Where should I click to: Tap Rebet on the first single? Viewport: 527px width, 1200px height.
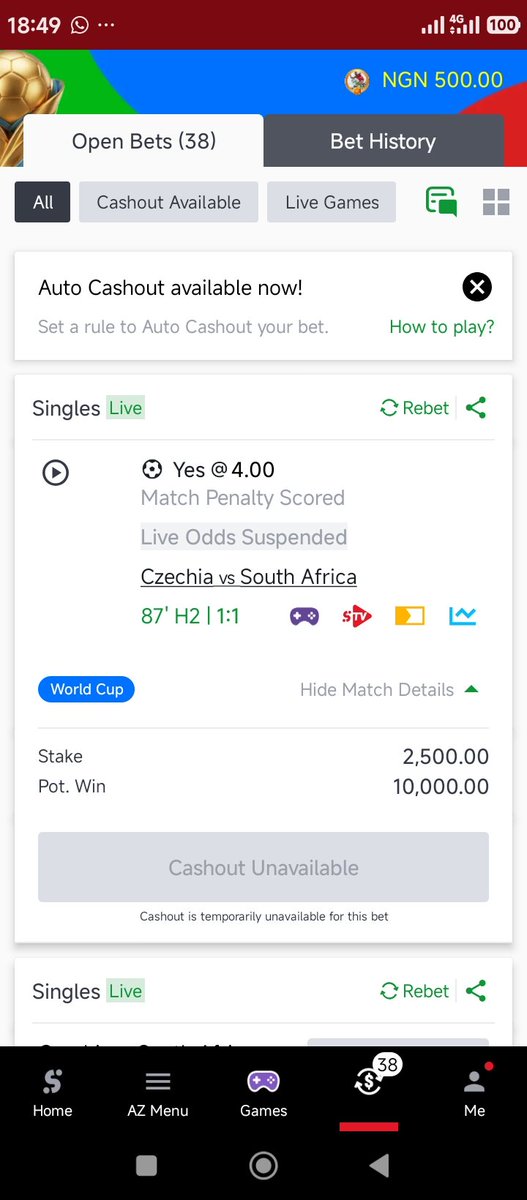tap(415, 408)
